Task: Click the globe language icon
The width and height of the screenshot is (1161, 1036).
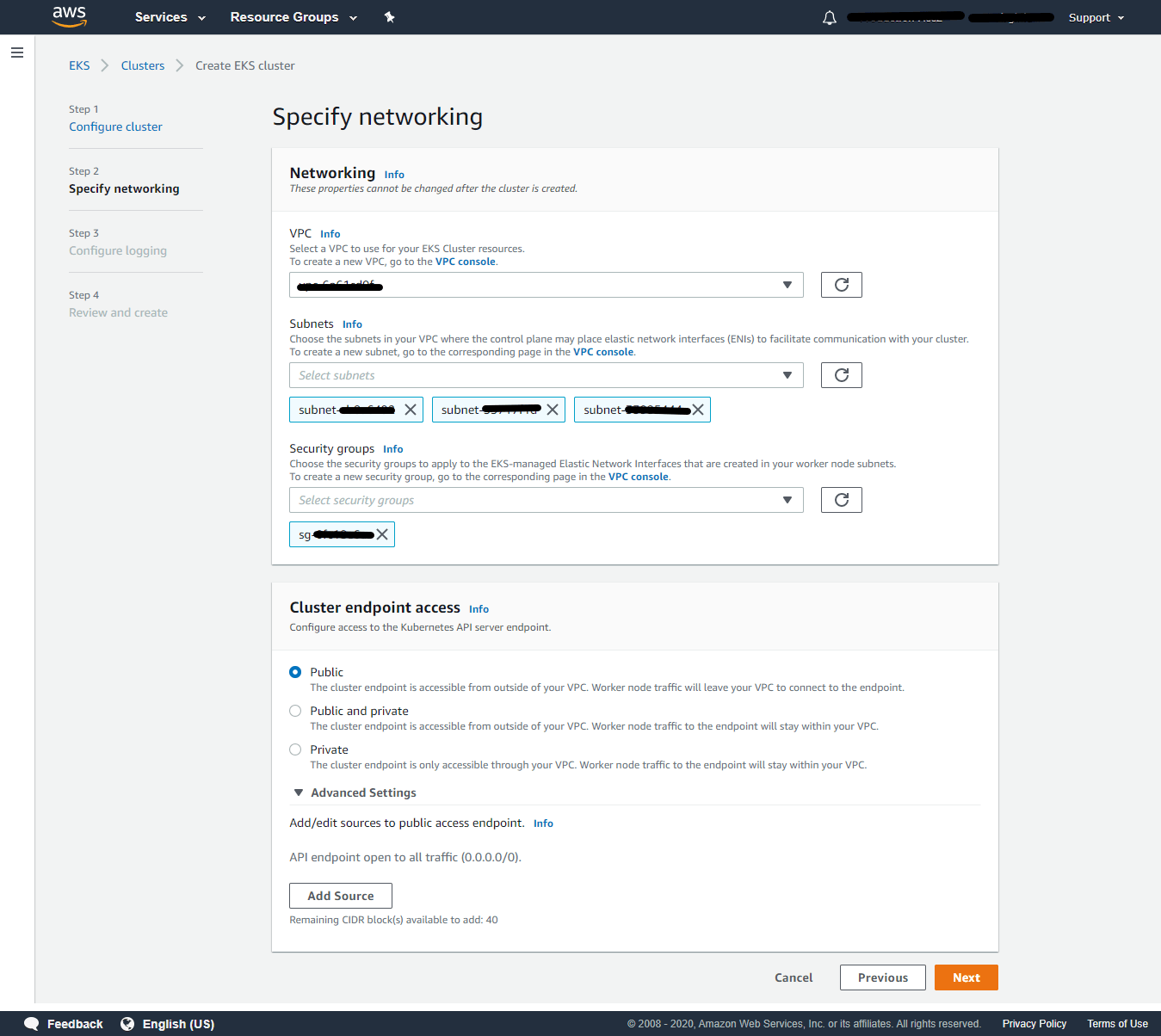Action: [127, 1024]
